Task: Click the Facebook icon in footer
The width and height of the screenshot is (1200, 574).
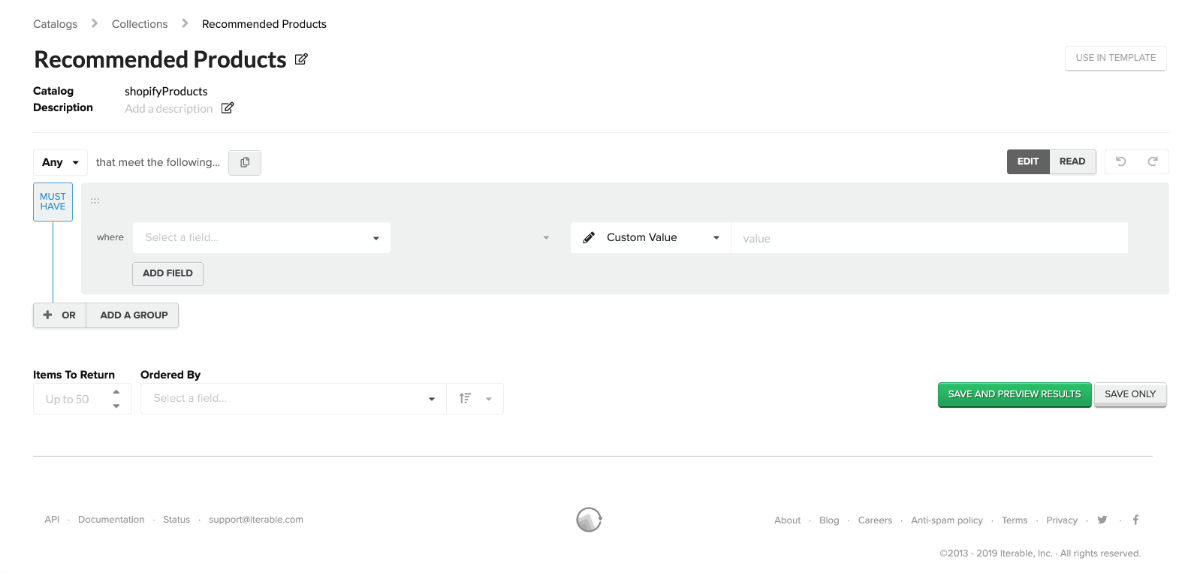Action: (1135, 520)
